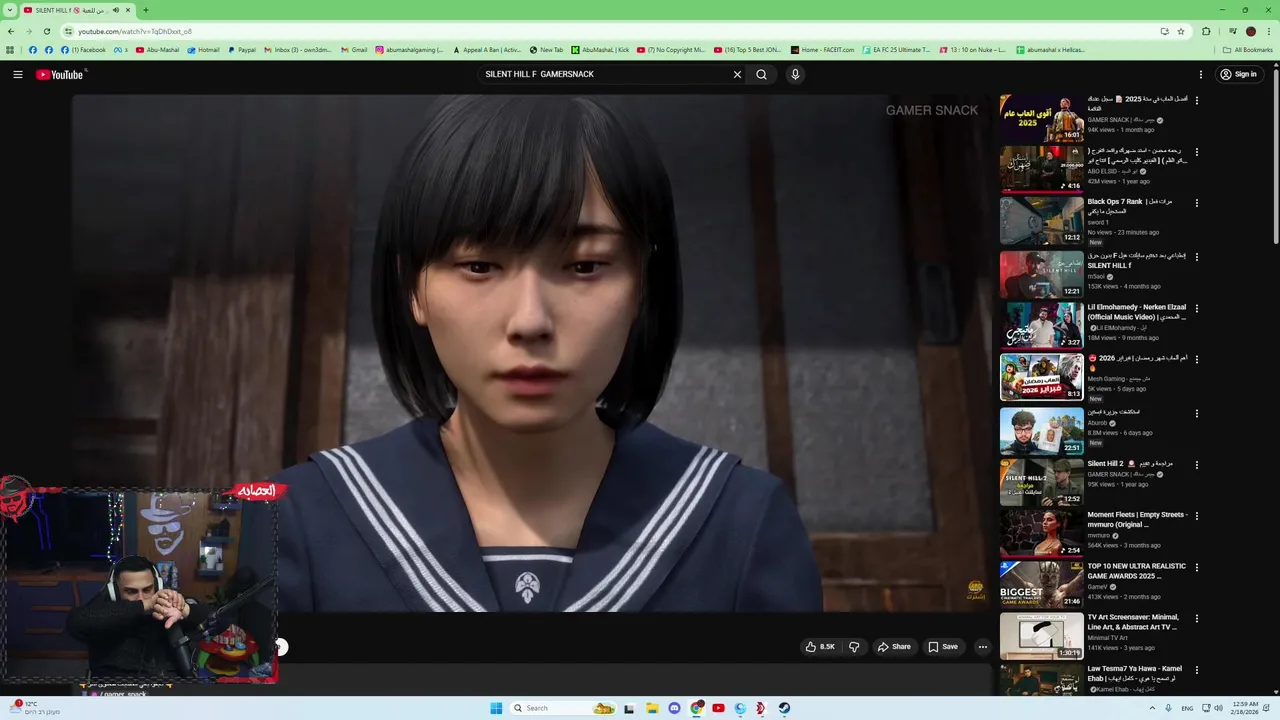
Task: Open the 'AbuMashaL | Kick' bookmark
Action: (x=600, y=50)
